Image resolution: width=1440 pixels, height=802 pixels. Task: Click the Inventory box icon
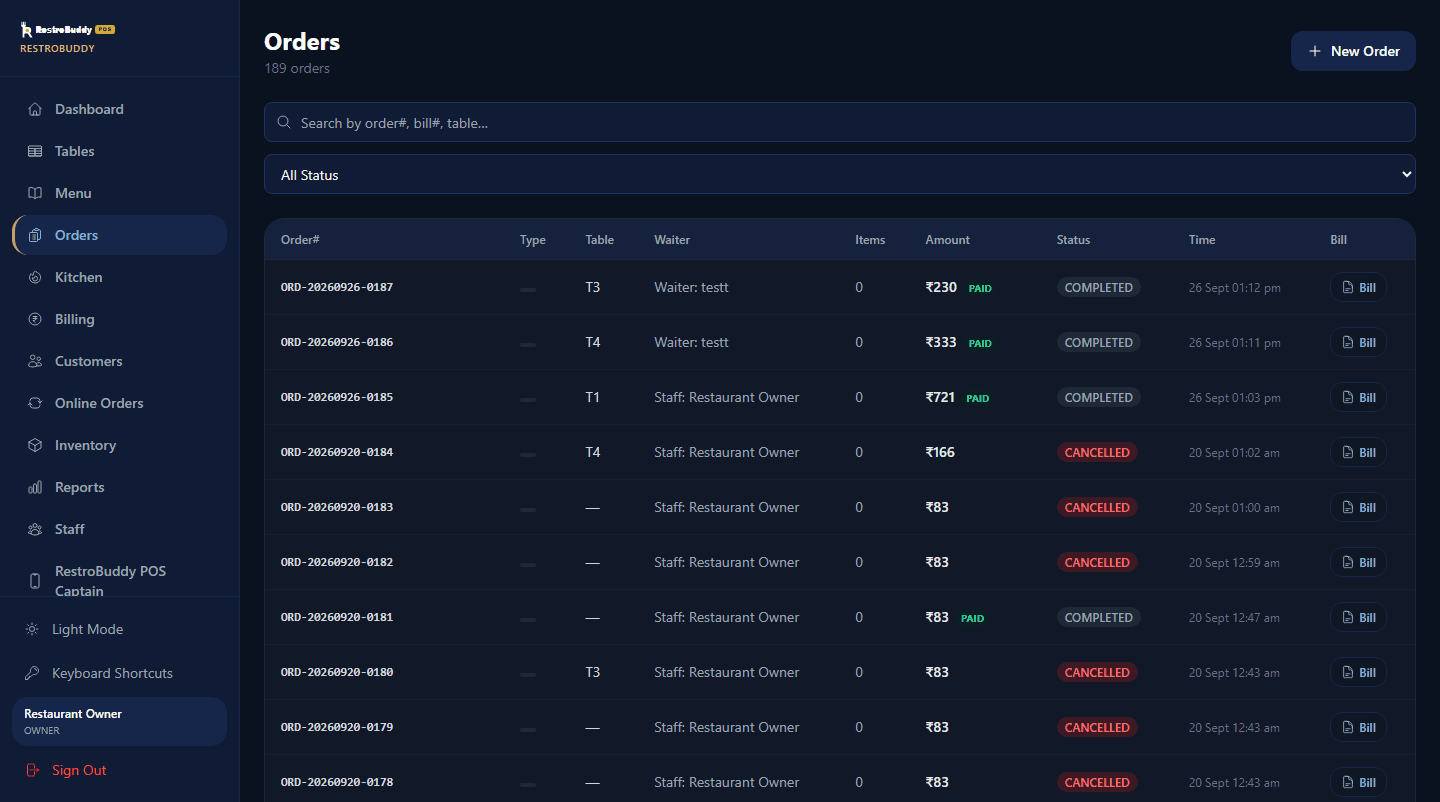point(35,445)
